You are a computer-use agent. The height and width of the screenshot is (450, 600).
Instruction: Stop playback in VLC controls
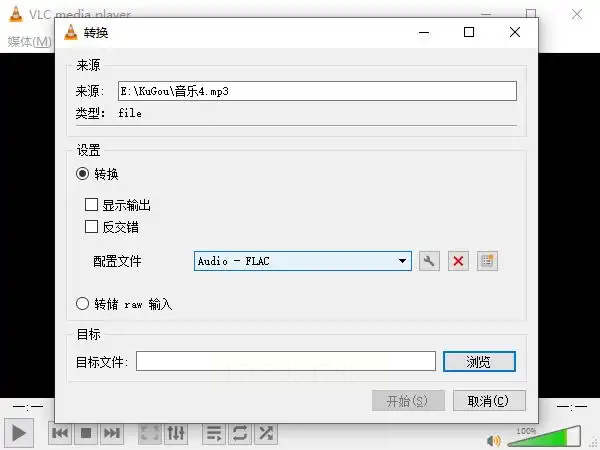pyautogui.click(x=86, y=433)
